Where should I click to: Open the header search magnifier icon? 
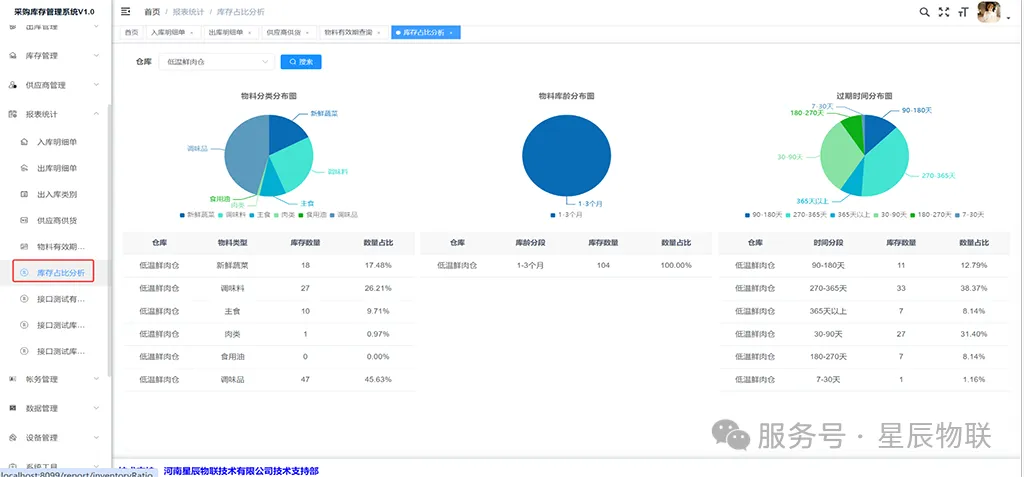tap(924, 12)
